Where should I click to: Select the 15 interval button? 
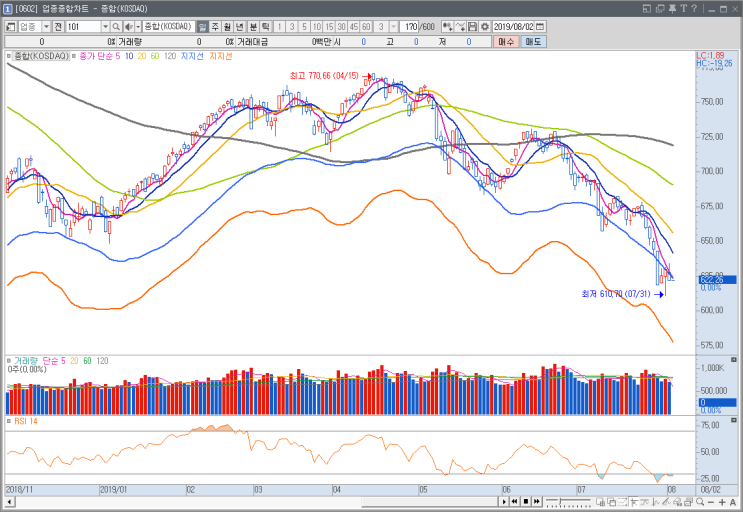point(329,27)
